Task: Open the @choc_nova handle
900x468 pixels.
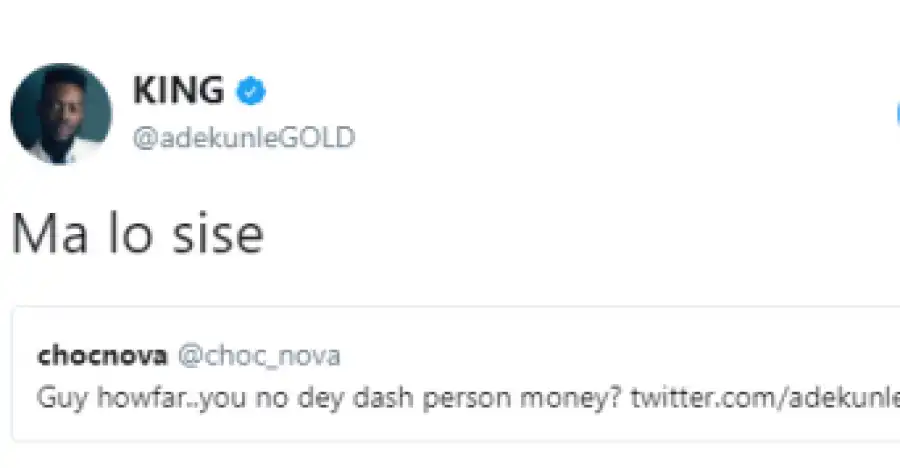Action: pos(259,356)
